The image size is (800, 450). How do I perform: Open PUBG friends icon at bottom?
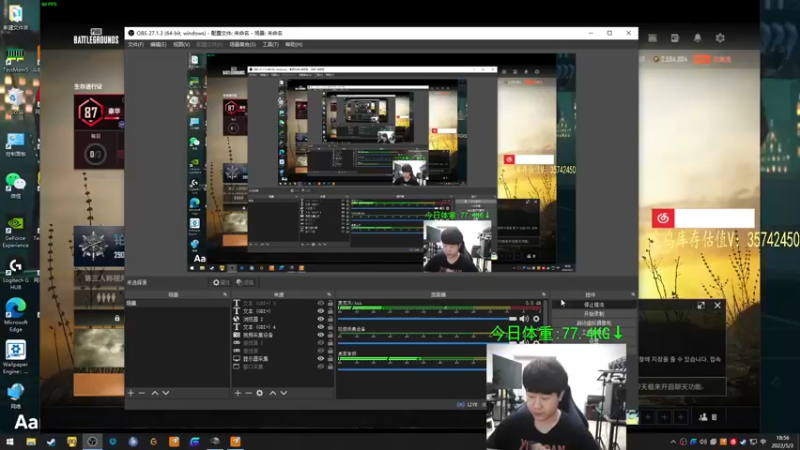(703, 417)
